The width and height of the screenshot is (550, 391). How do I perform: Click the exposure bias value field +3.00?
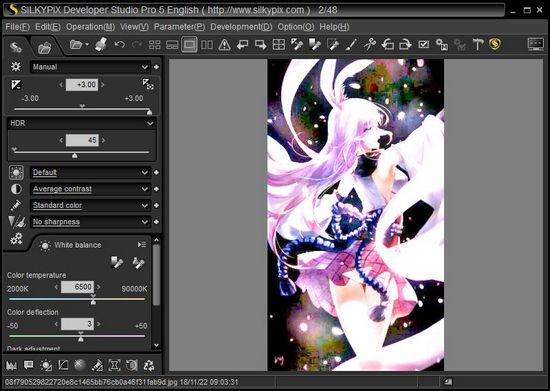(x=82, y=85)
